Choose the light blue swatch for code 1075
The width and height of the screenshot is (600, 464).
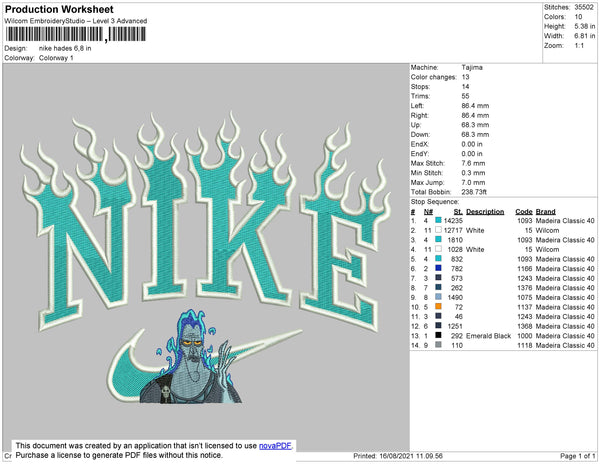438,297
